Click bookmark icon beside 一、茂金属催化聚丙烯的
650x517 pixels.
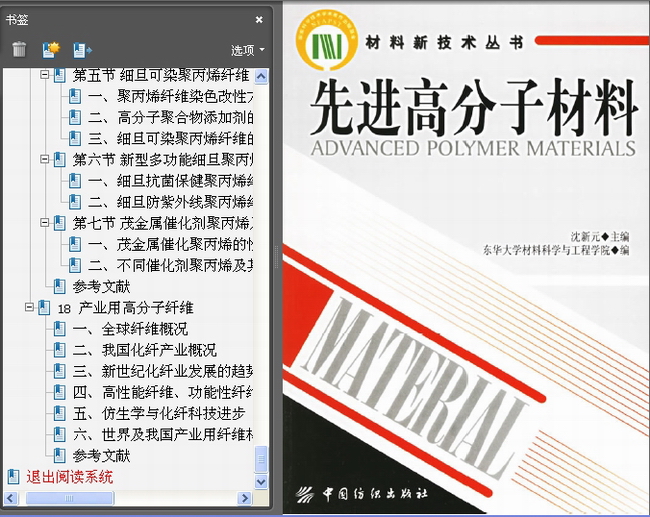(75, 244)
